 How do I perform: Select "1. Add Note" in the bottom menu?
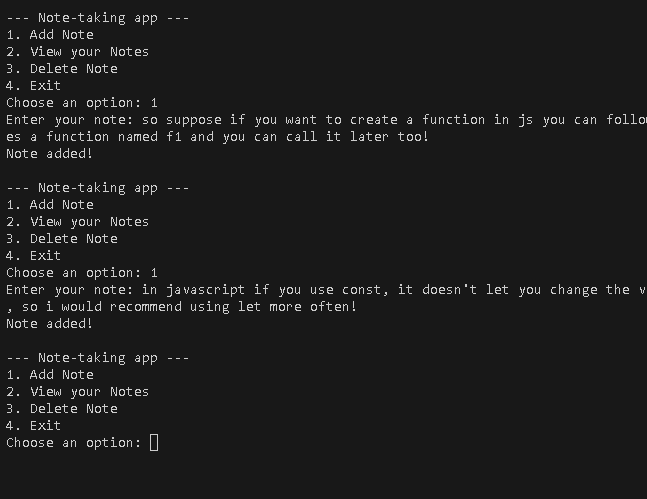coord(50,374)
